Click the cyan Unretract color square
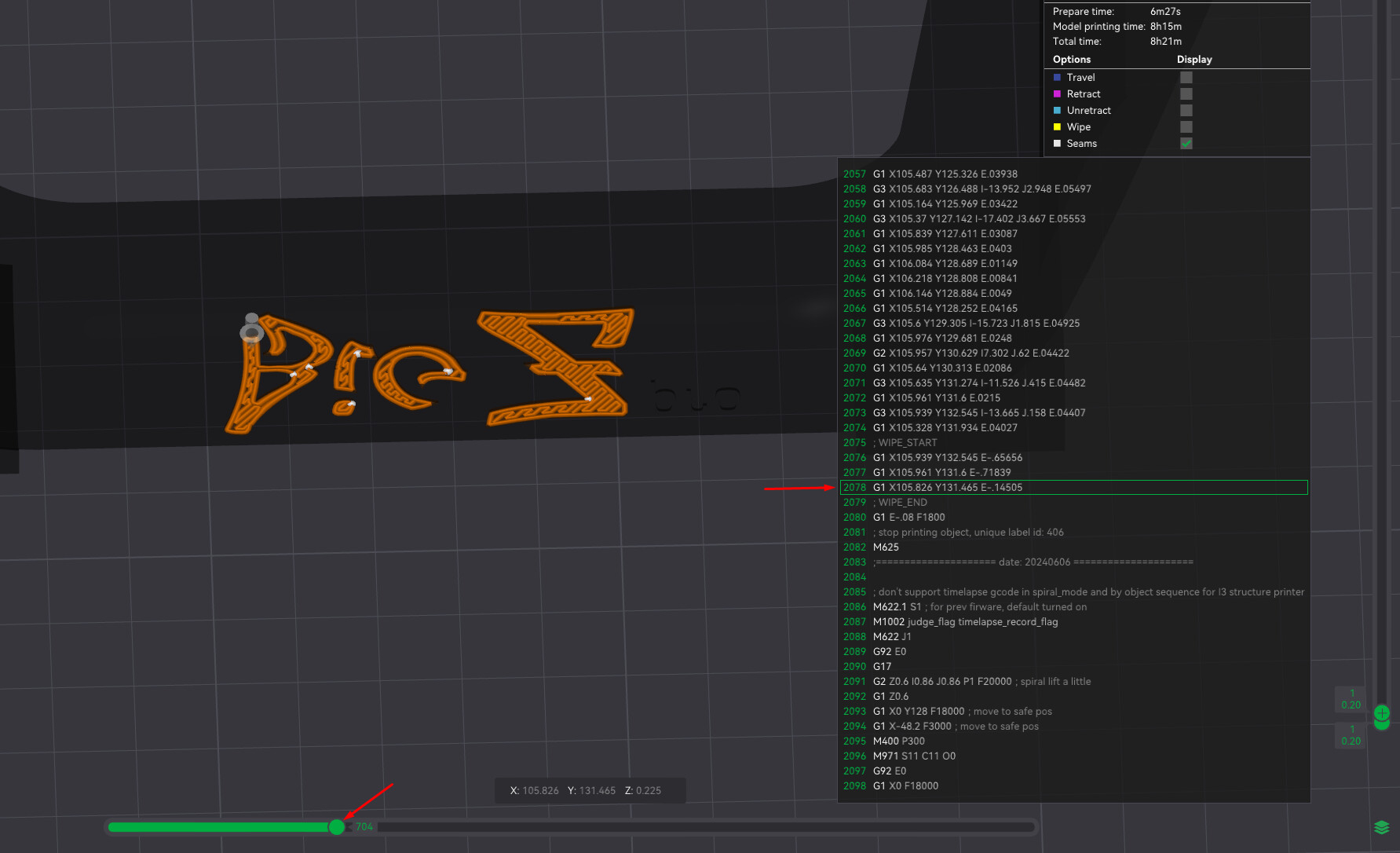The height and width of the screenshot is (853, 1400). [x=1057, y=110]
